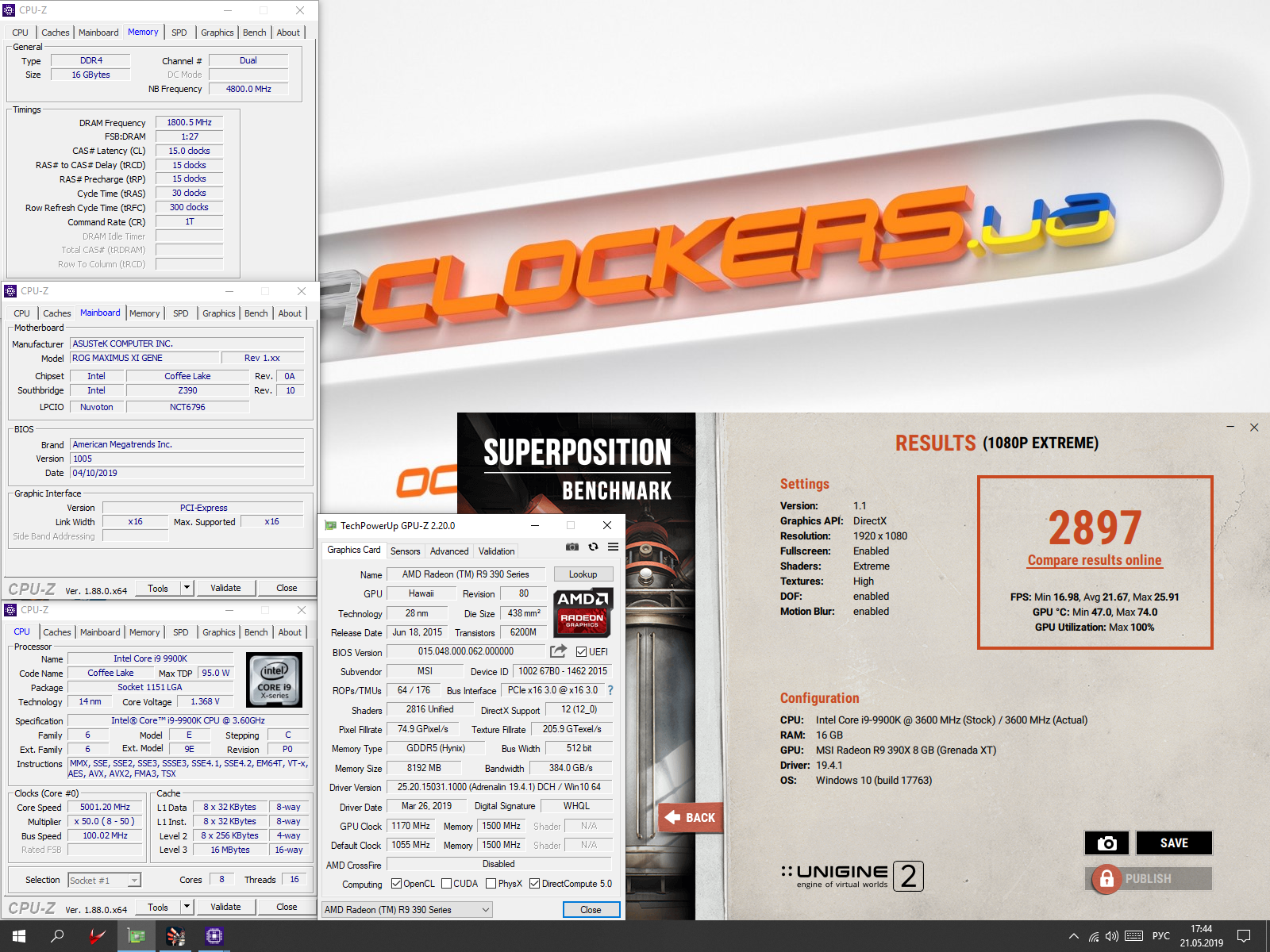The width and height of the screenshot is (1270, 952).
Task: Click the CPU-Z title icon of Memory window
Action: coord(10,10)
